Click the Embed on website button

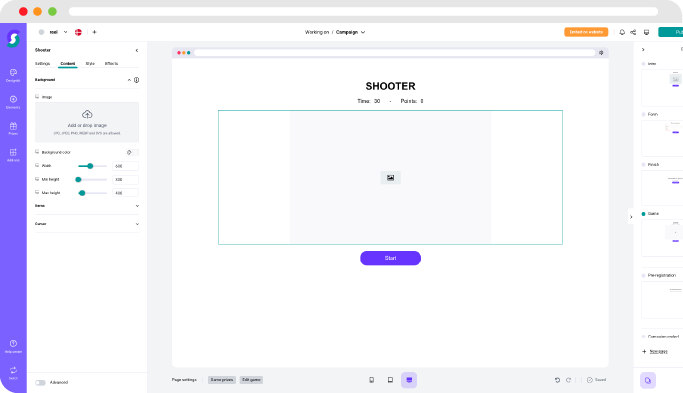(586, 32)
